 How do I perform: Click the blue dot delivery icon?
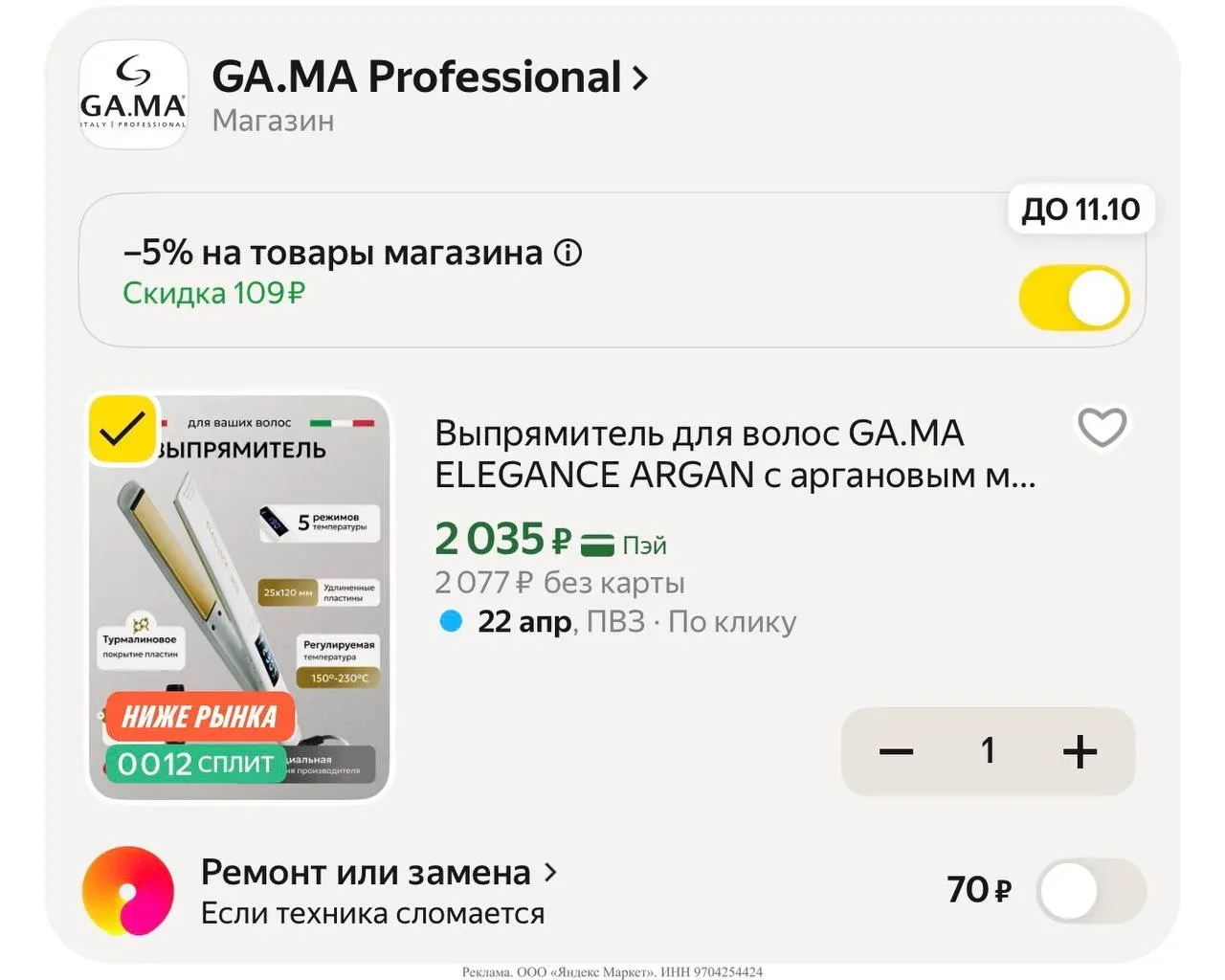(x=451, y=621)
